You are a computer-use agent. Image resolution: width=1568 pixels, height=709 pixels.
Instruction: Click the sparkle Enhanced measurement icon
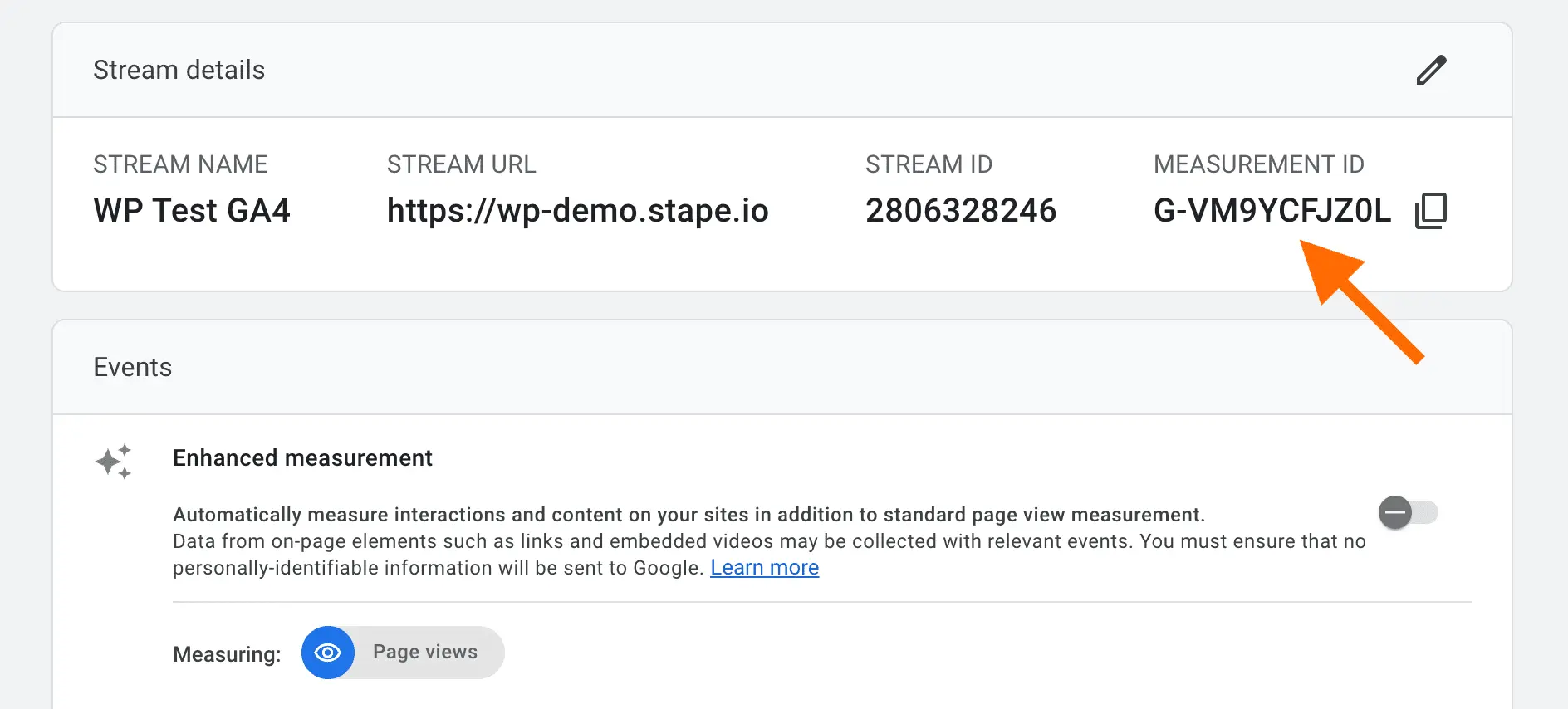(x=113, y=461)
